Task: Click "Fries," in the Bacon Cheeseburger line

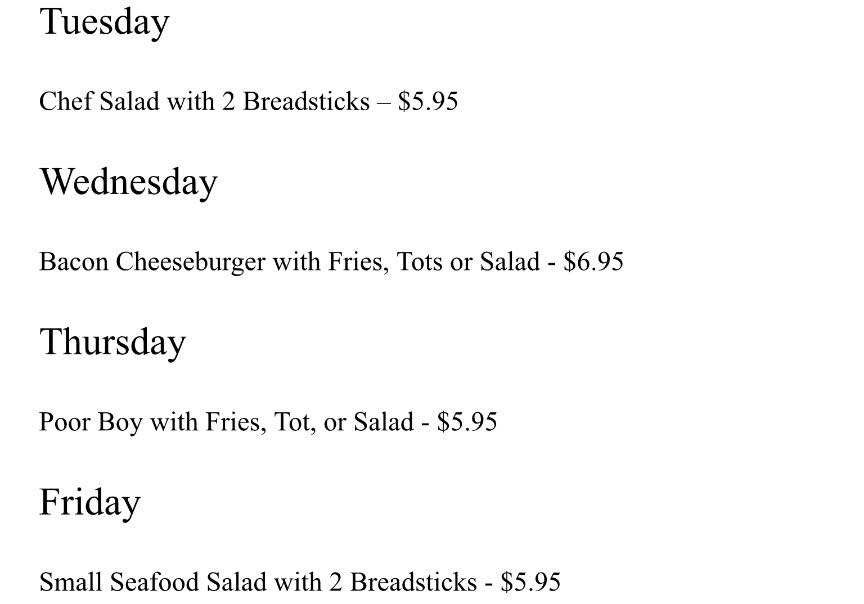Action: point(359,262)
